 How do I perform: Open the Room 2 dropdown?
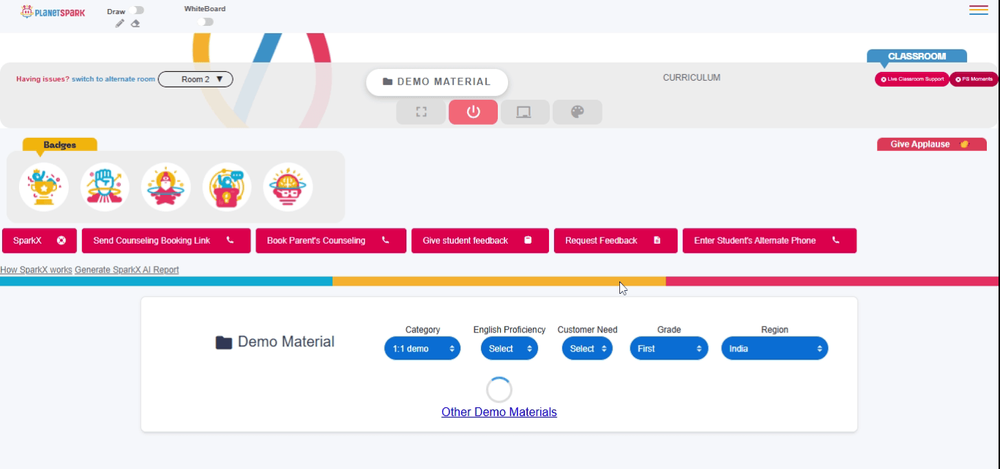[196, 79]
